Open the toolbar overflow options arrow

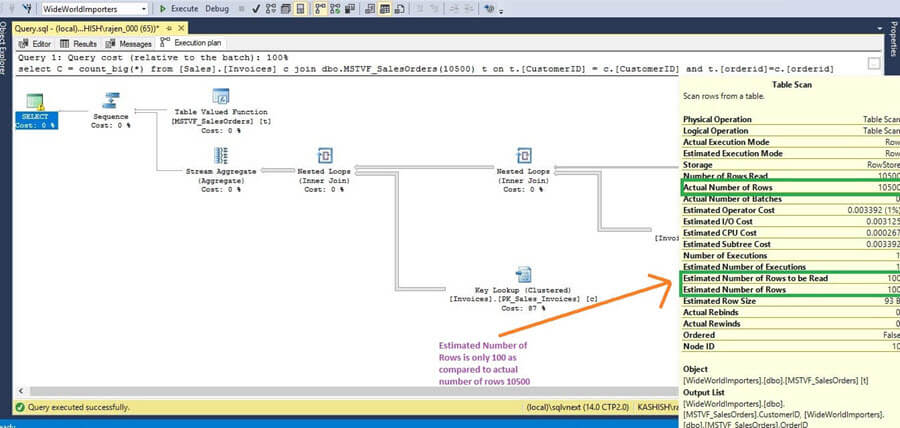pos(501,11)
